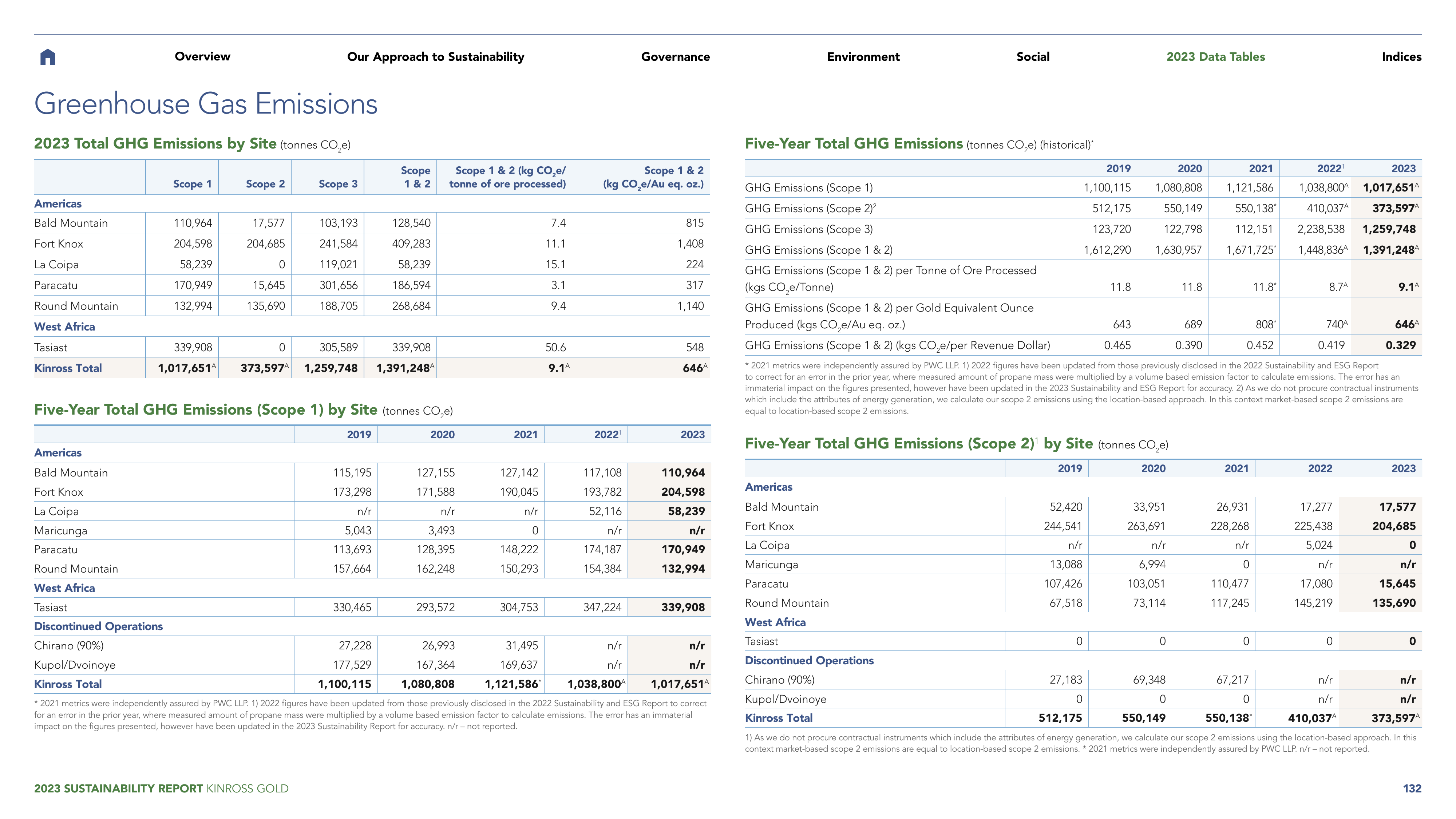Click Americas label in 2023 site table
This screenshot has width=1456, height=819.
click(58, 204)
